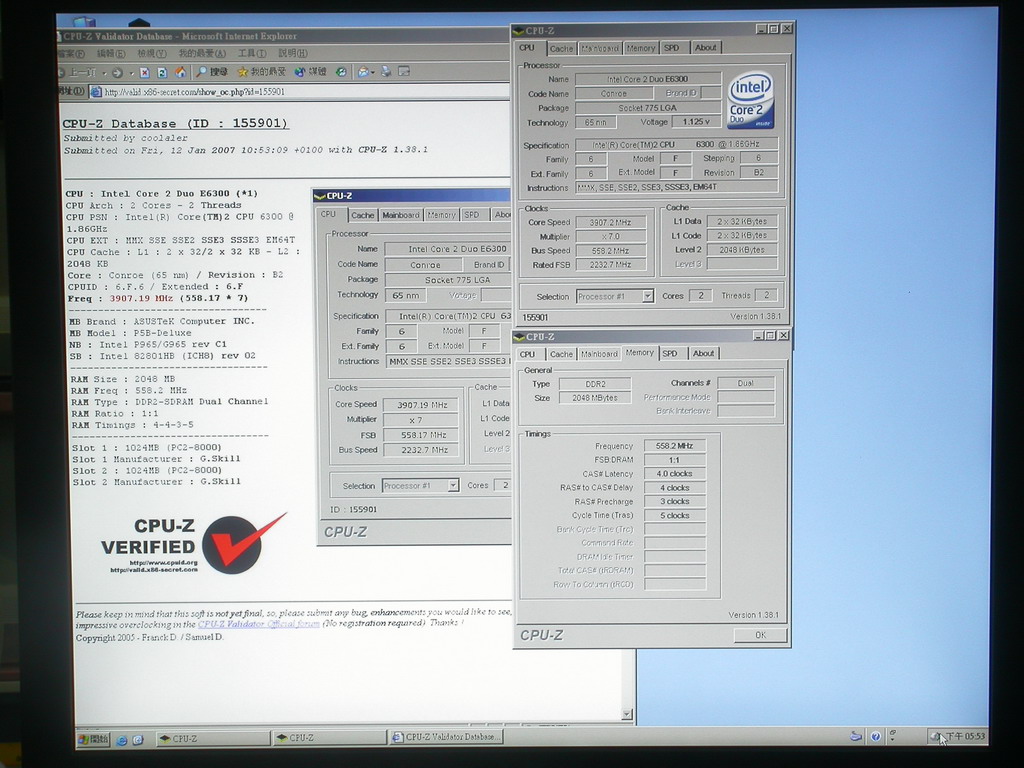
Task: Click CAS# Latency value 4.0 clocks
Action: pos(675,474)
